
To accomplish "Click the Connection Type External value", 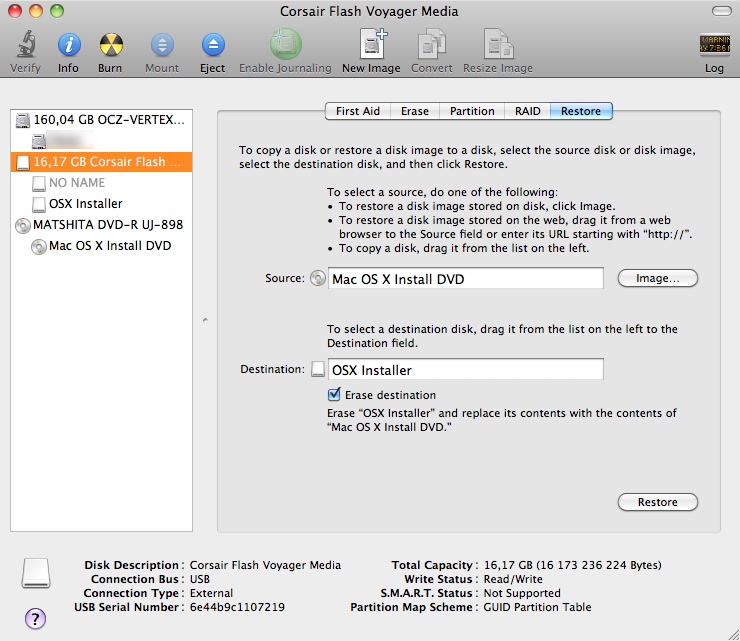I will pyautogui.click(x=211, y=593).
